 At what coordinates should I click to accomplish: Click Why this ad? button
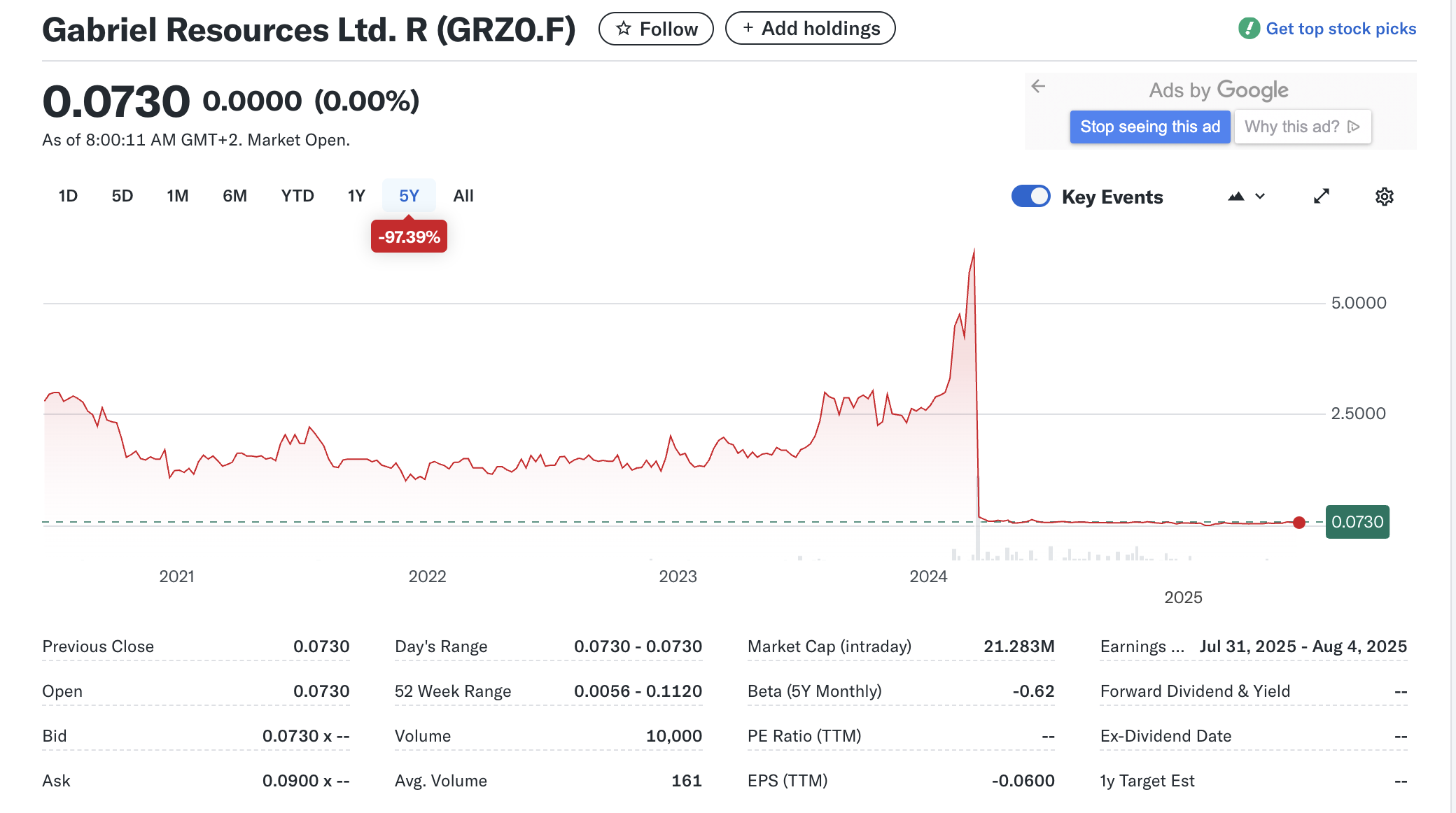(1302, 127)
